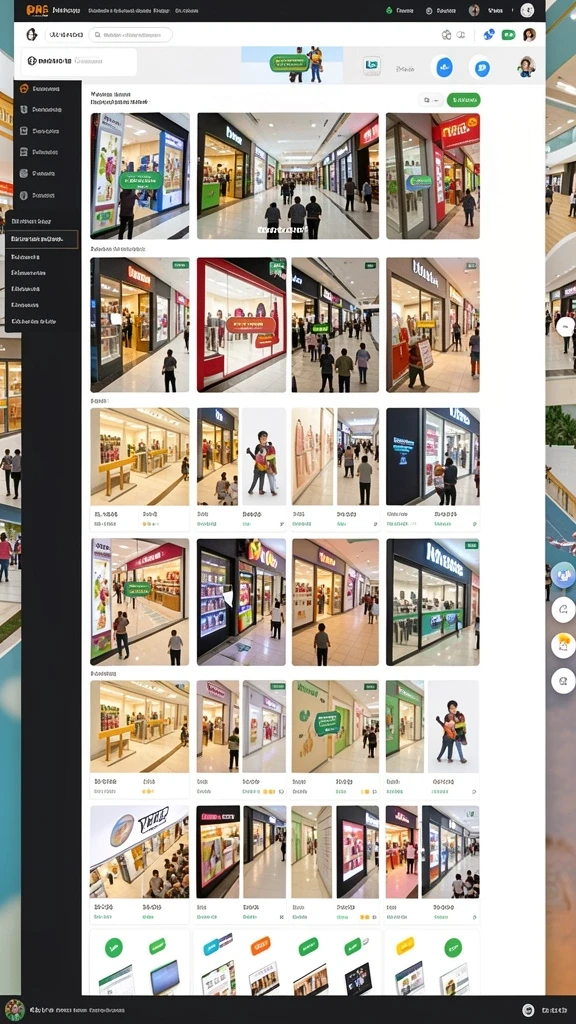Image resolution: width=576 pixels, height=1024 pixels.
Task: Choose the last entry of the dark flyout menu
Action: (x=34, y=321)
